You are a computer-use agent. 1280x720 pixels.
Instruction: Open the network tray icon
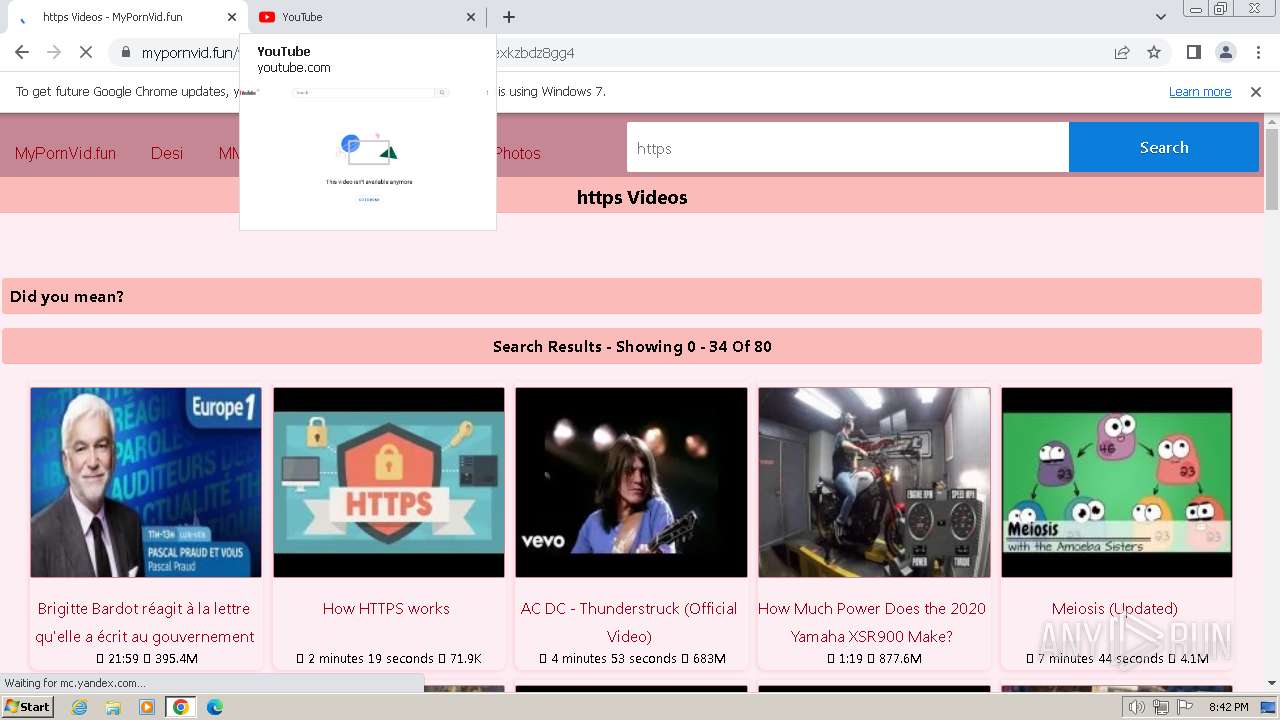1161,707
